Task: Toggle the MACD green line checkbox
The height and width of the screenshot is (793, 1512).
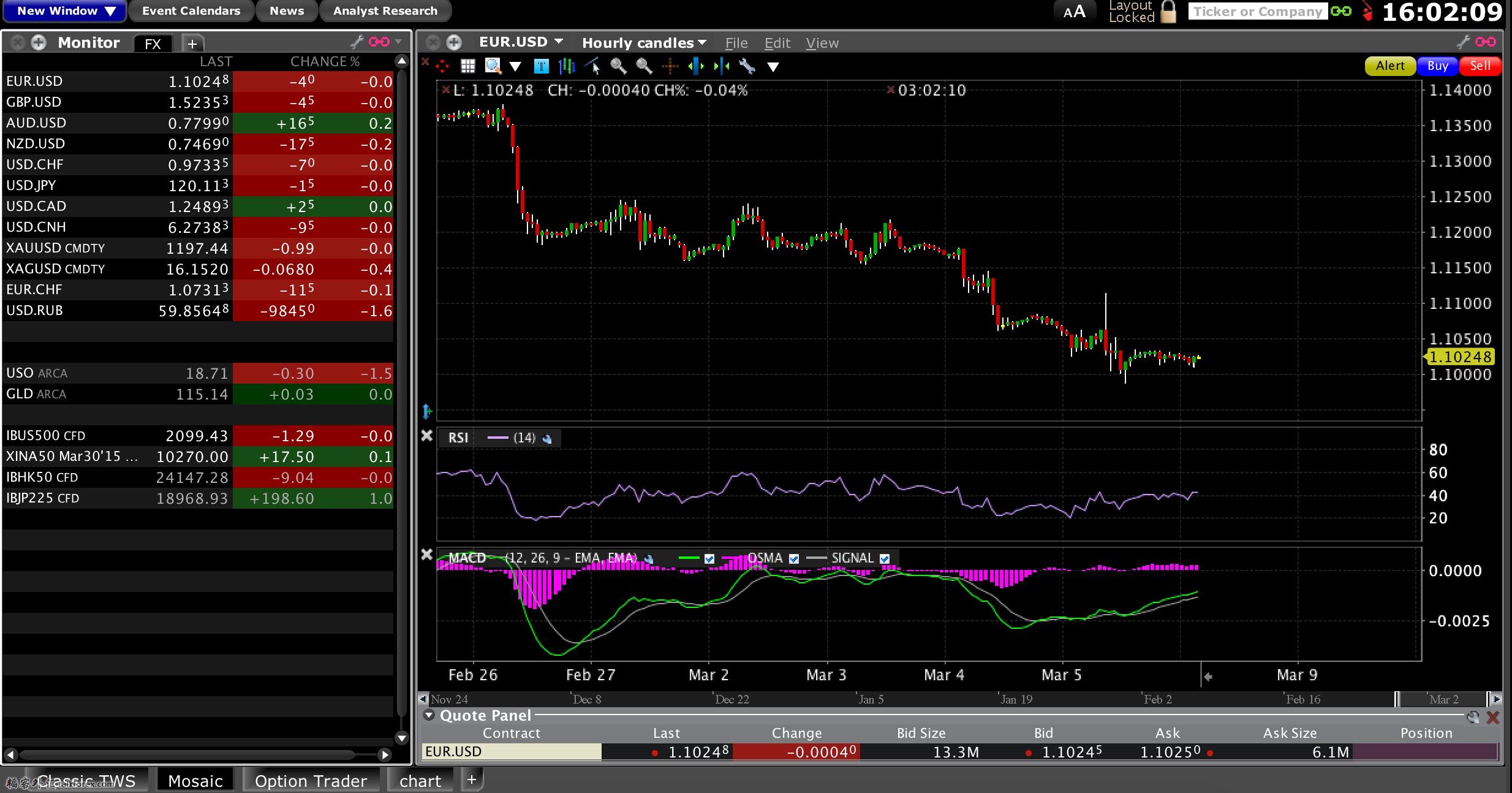Action: pyautogui.click(x=709, y=559)
